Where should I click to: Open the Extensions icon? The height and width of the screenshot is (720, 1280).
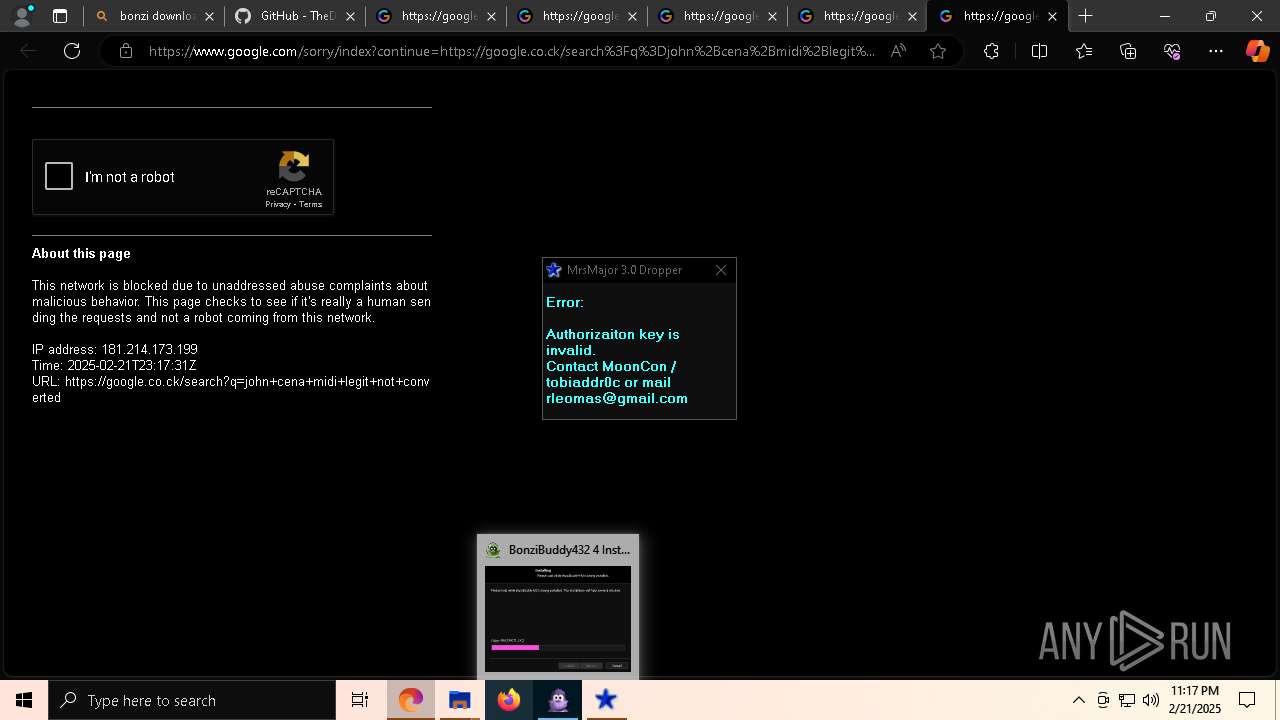(x=991, y=51)
